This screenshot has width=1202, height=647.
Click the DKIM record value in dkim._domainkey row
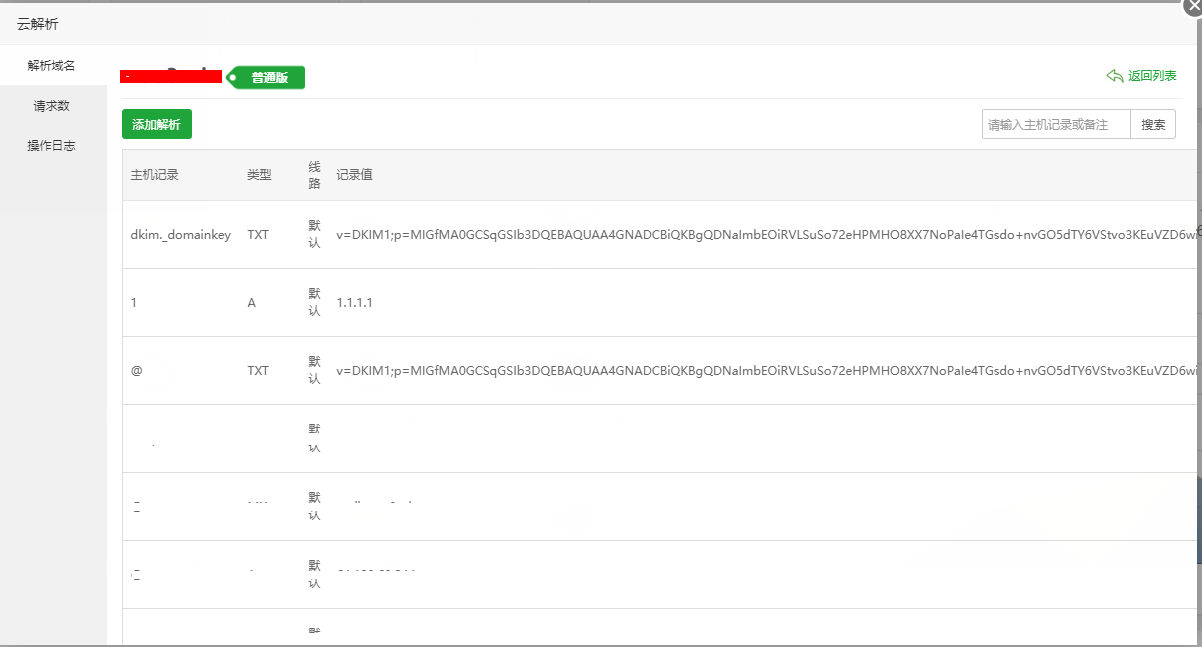pyautogui.click(x=767, y=235)
